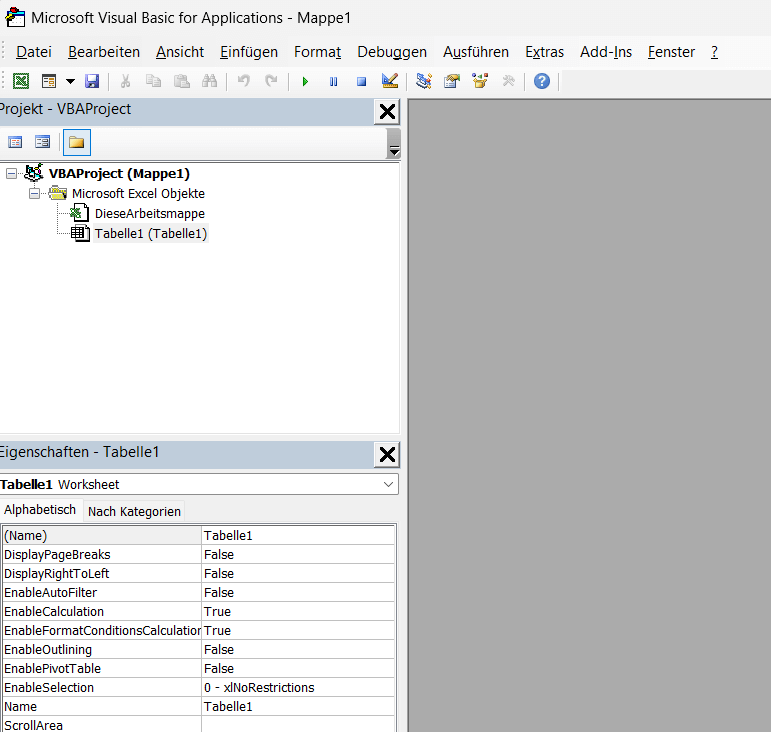Pause execution with the Break icon
The height and width of the screenshot is (732, 771).
(333, 81)
